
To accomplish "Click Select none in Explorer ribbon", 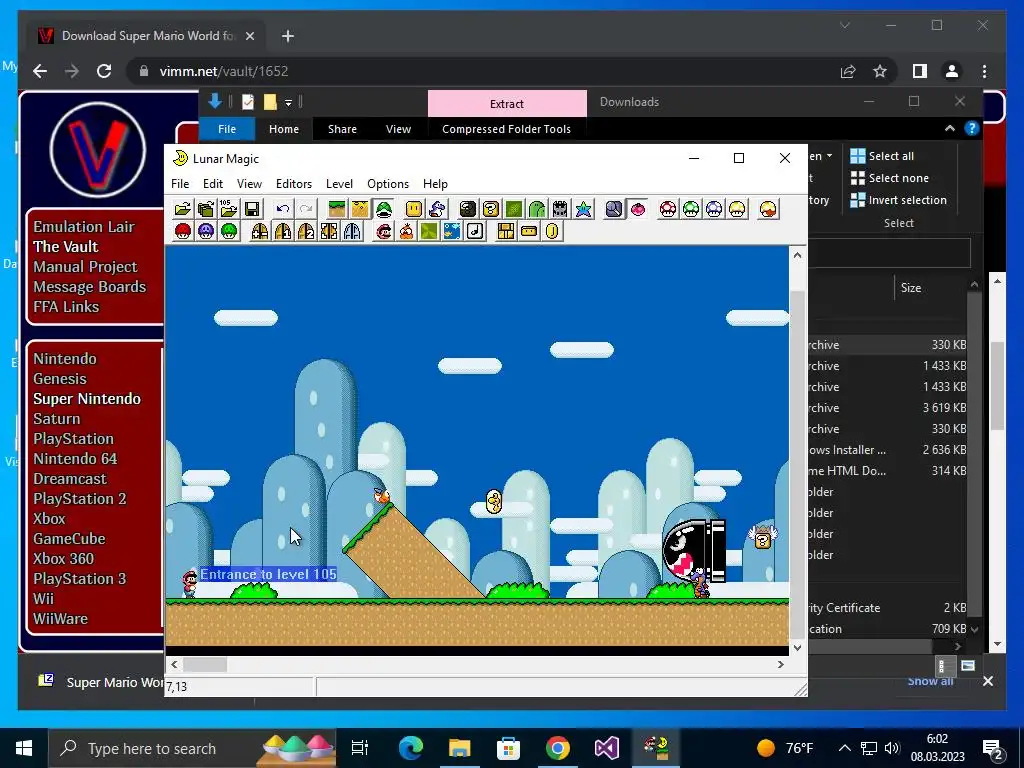I will pyautogui.click(x=889, y=178).
